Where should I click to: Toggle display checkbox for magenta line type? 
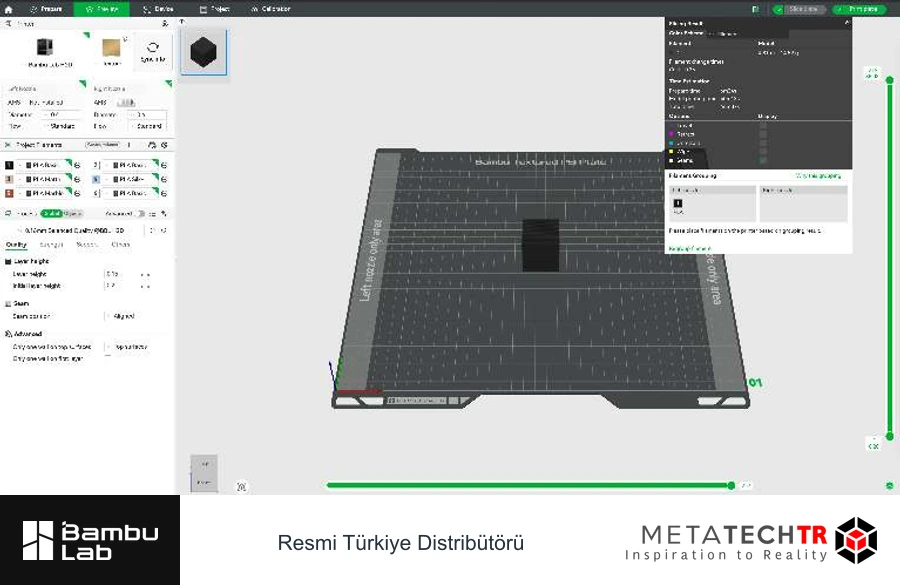point(763,134)
